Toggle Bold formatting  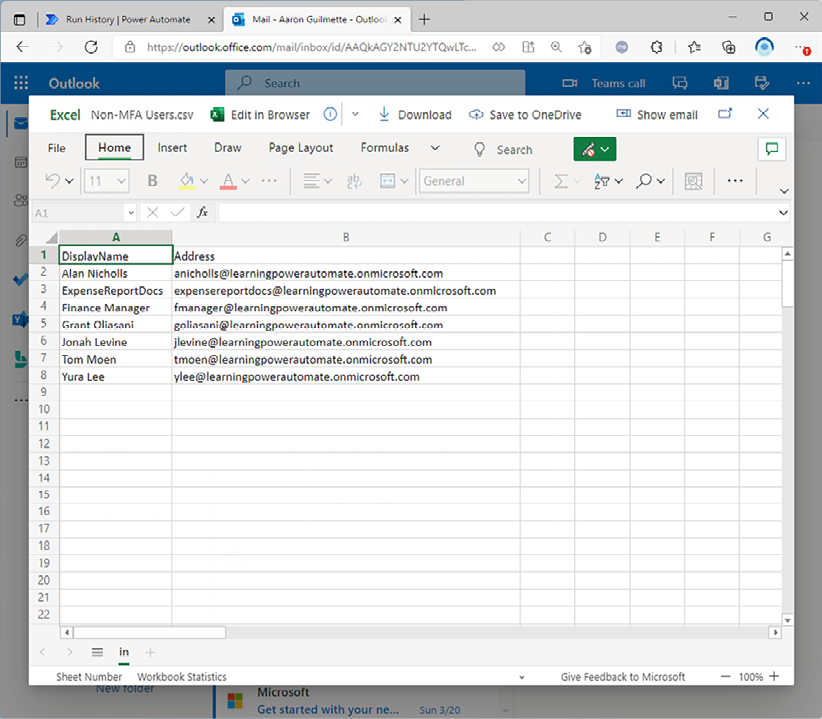coord(153,181)
